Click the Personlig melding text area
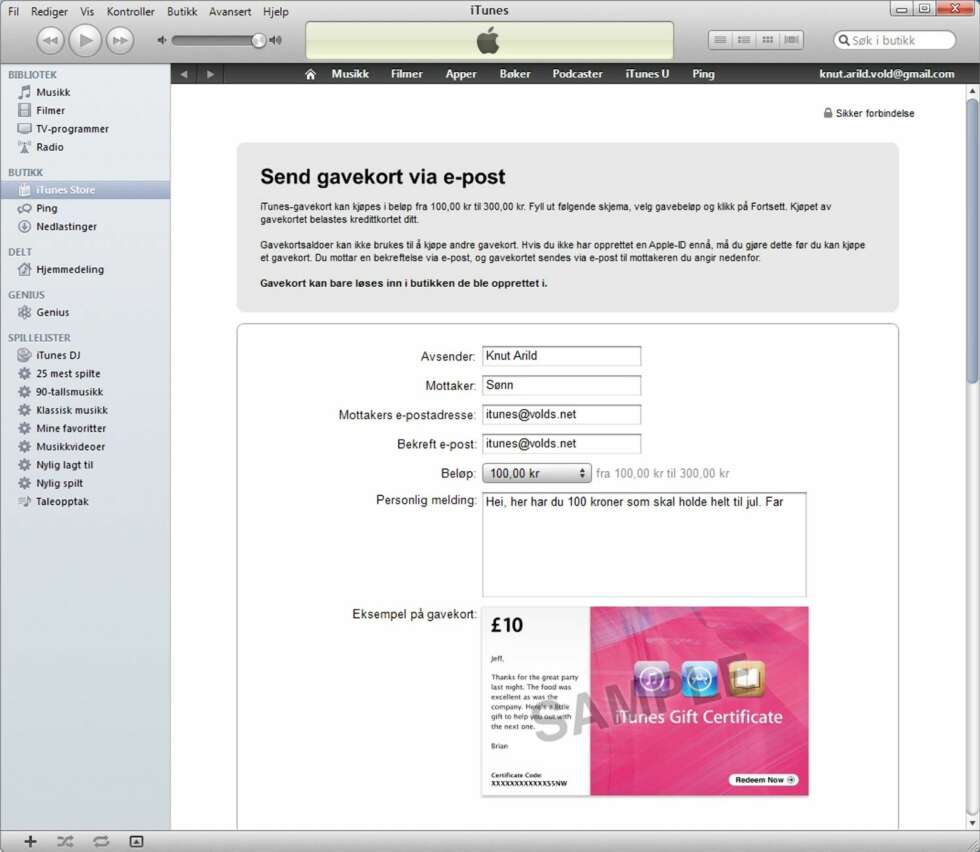The height and width of the screenshot is (852, 980). tap(644, 544)
